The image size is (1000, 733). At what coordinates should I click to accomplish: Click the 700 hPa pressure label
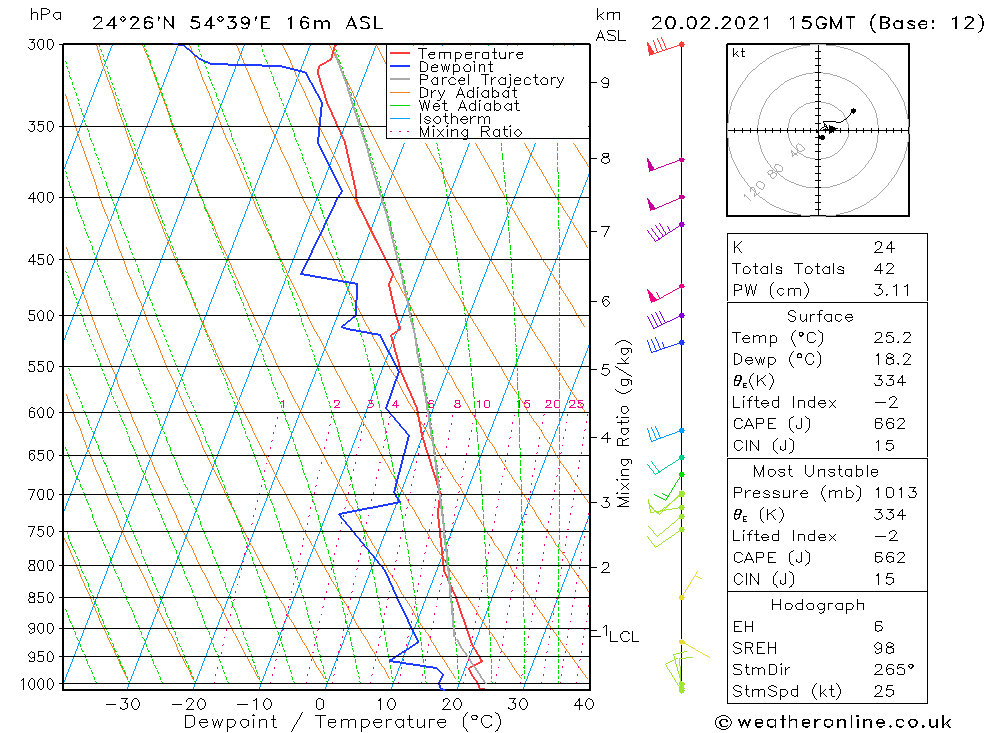point(41,494)
